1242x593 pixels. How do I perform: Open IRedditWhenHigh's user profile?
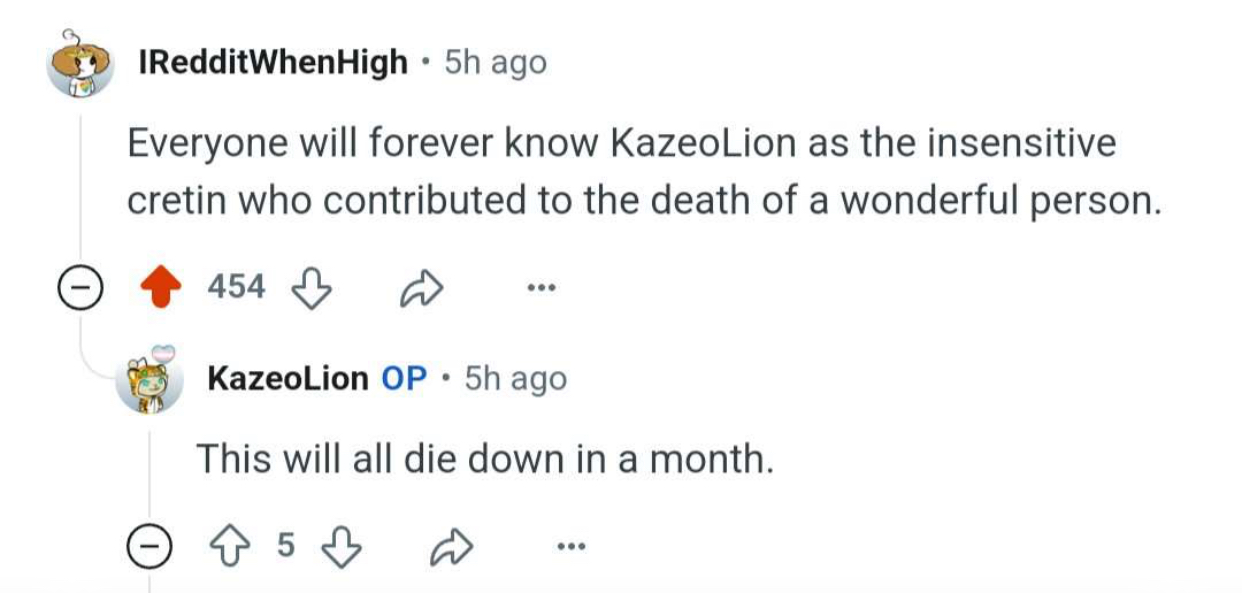[x=273, y=62]
